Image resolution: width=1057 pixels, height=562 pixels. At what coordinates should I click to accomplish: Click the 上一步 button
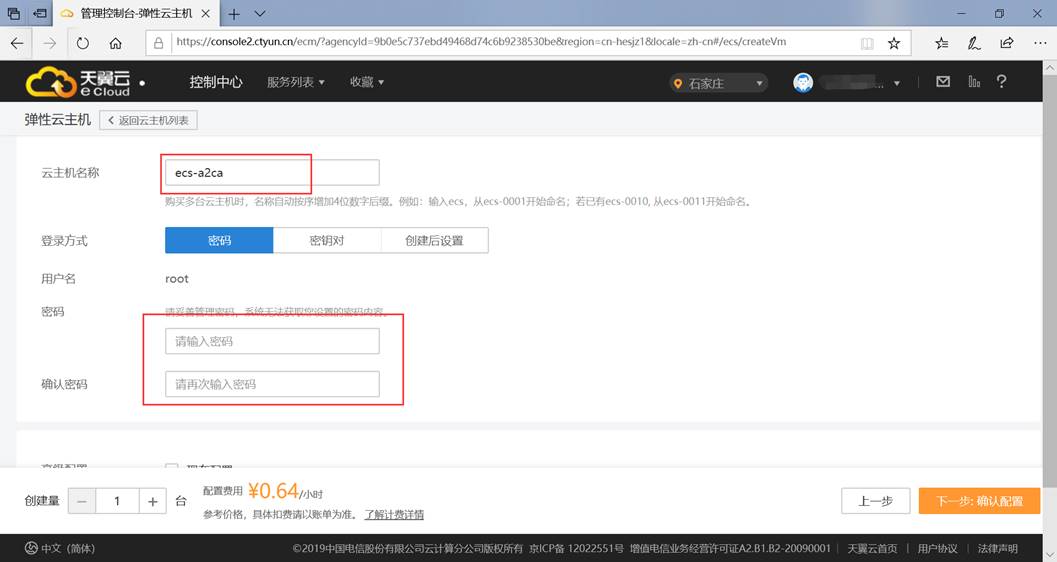[x=876, y=501]
